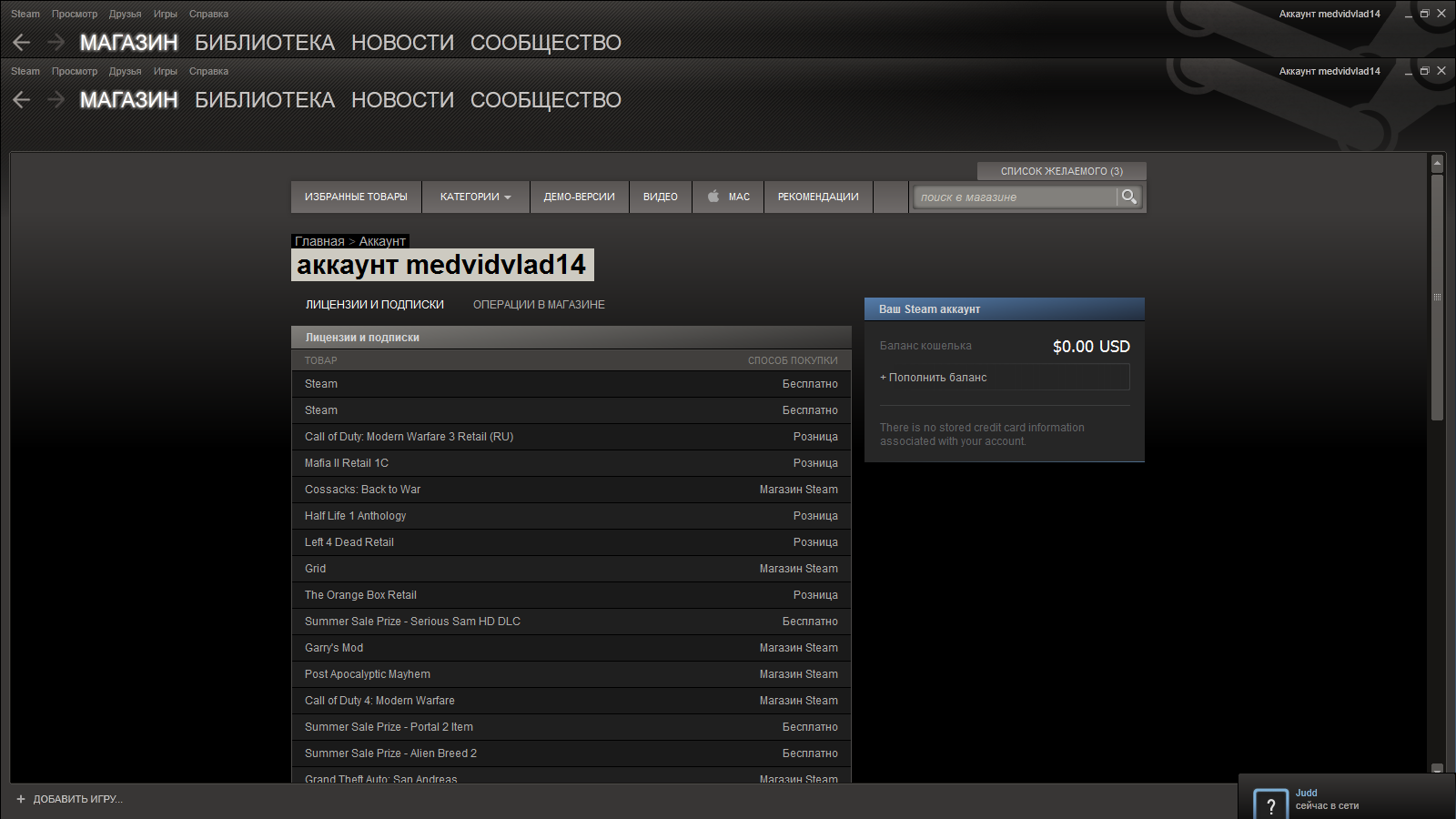Click the $0.00 USD wallet balance
This screenshot has width=1456, height=819.
(x=1091, y=347)
